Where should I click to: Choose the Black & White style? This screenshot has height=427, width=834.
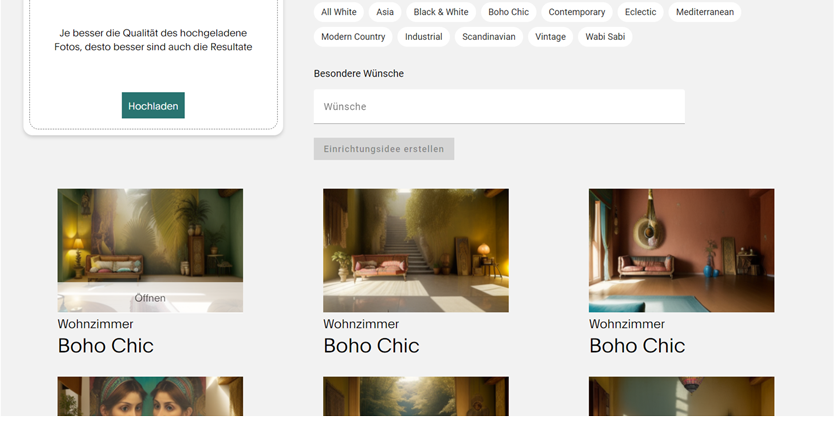441,12
